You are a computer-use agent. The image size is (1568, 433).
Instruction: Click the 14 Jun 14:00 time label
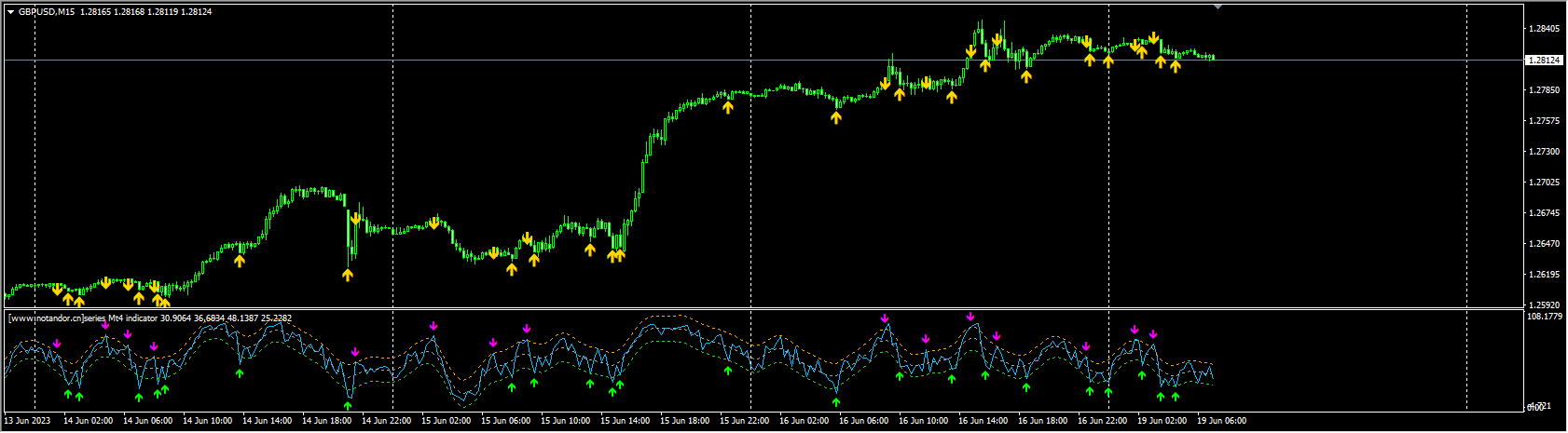[x=268, y=421]
